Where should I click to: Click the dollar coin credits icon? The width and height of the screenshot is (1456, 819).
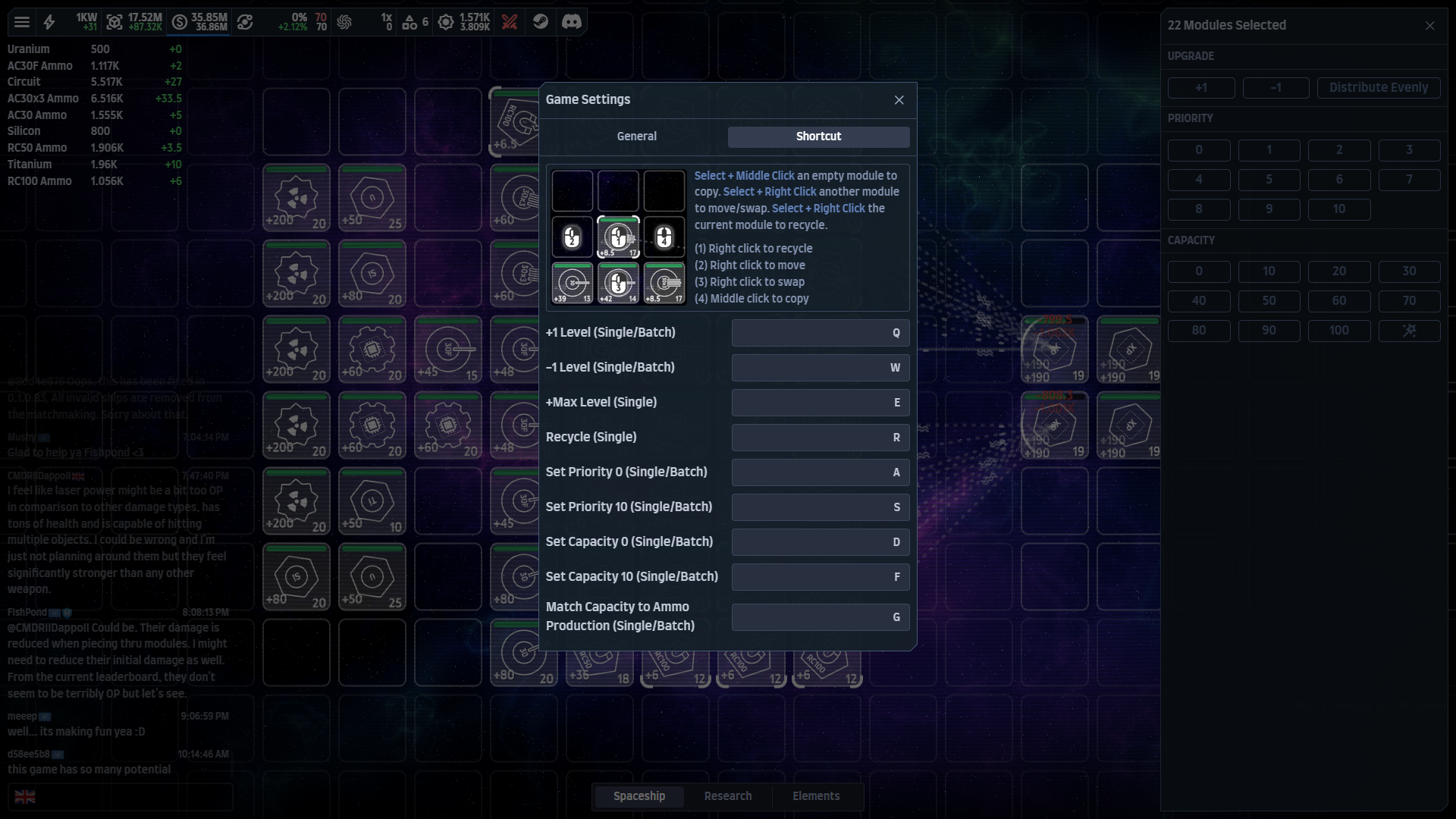coord(180,22)
